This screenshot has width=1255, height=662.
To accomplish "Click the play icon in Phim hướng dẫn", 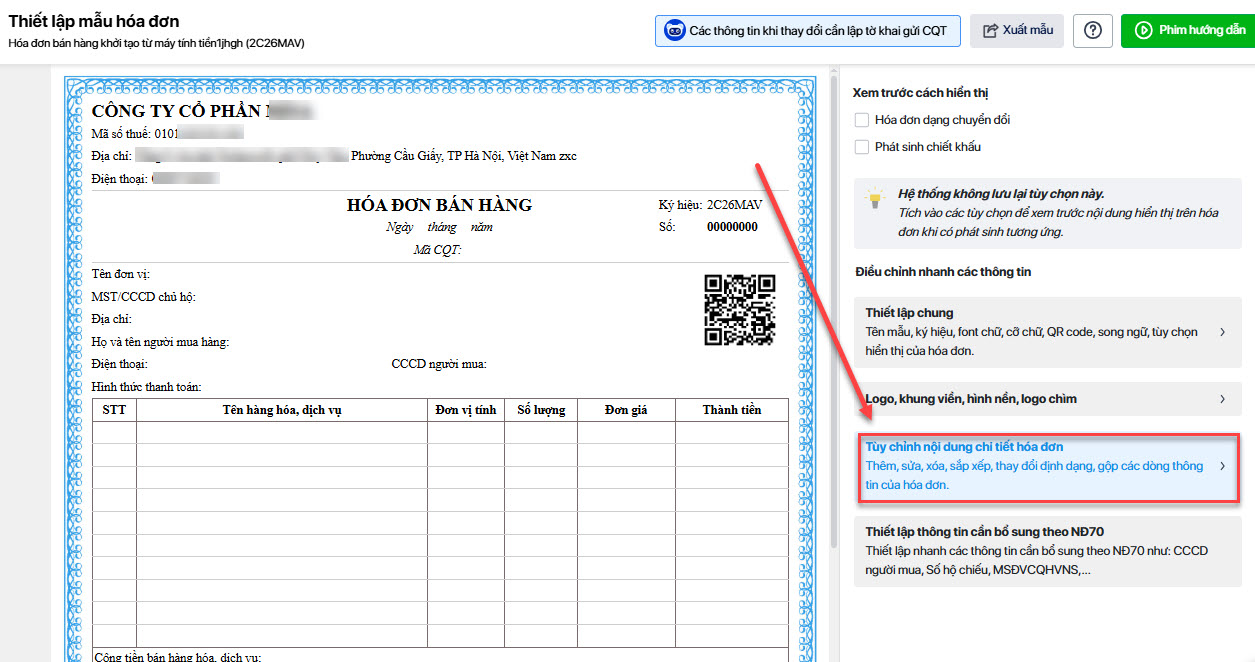I will [1142, 31].
